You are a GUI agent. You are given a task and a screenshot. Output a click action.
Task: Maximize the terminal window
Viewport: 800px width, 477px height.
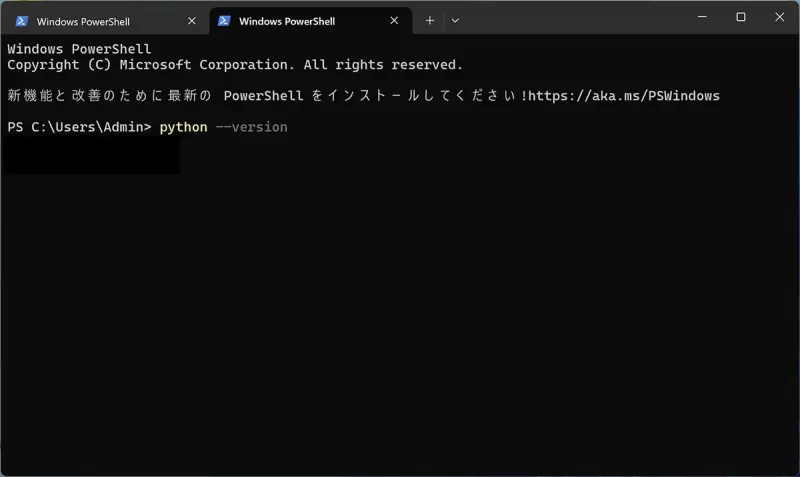741,17
